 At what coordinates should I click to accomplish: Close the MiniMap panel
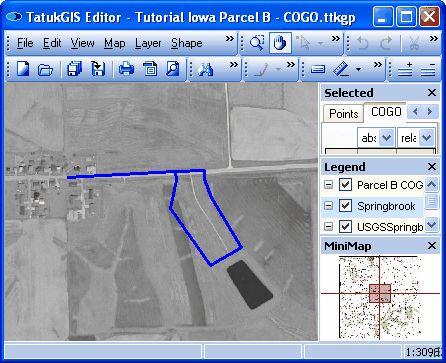point(432,246)
